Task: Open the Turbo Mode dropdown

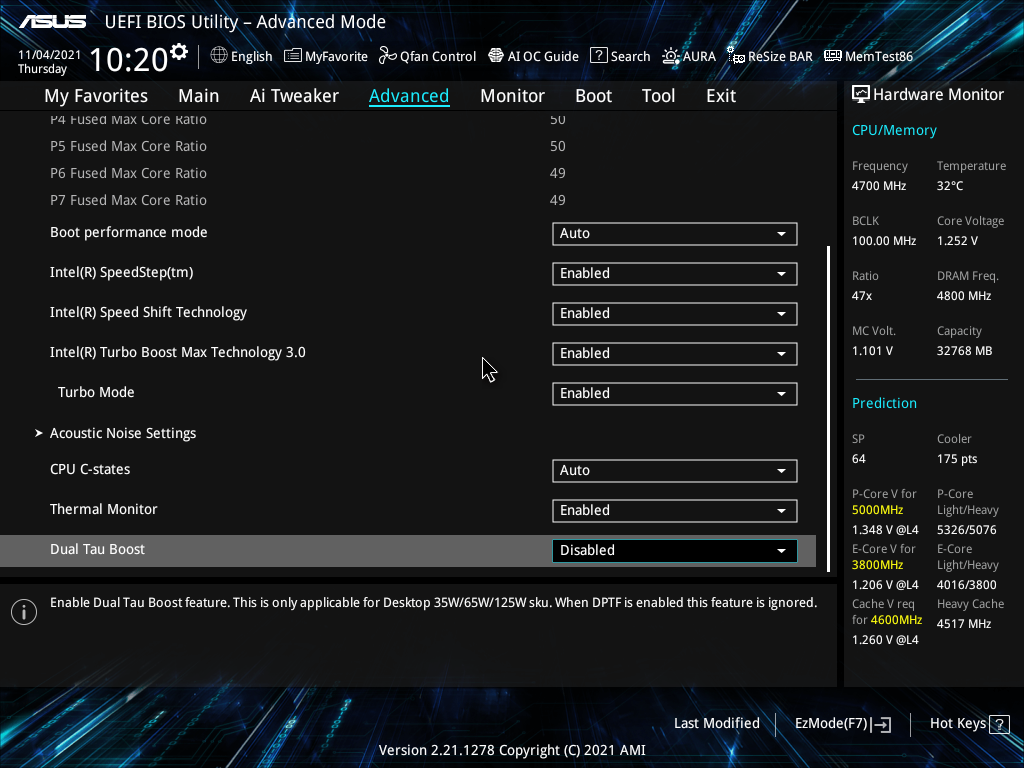Action: [x=675, y=393]
